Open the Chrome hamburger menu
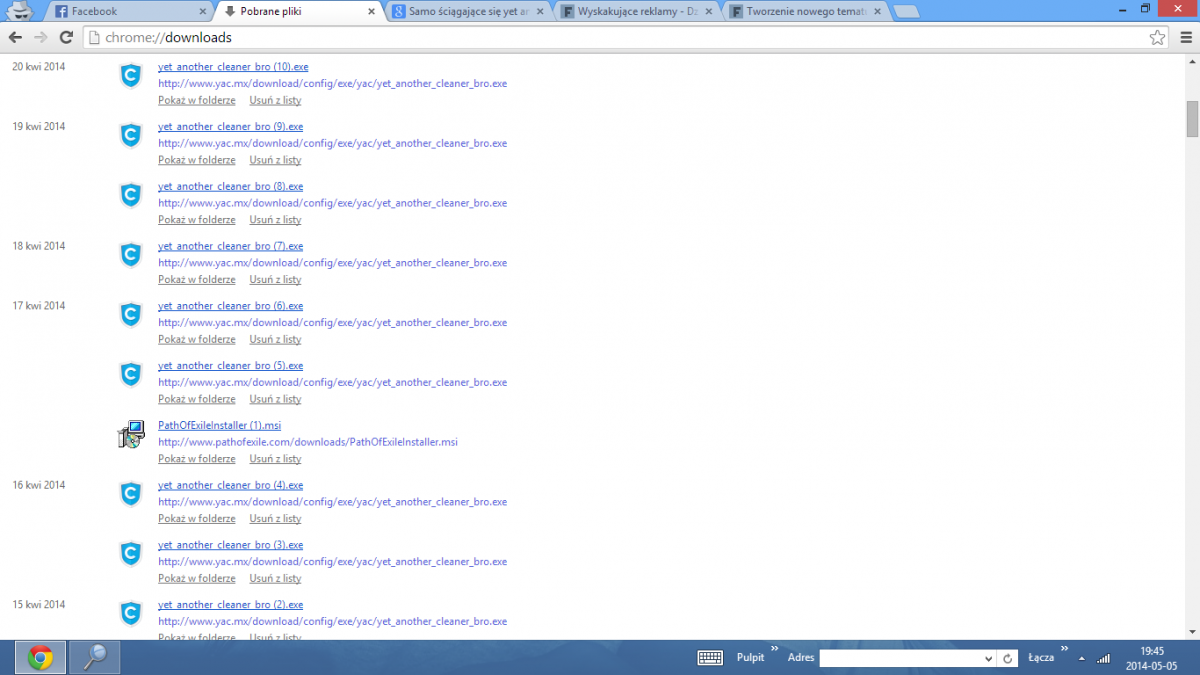 [1185, 37]
